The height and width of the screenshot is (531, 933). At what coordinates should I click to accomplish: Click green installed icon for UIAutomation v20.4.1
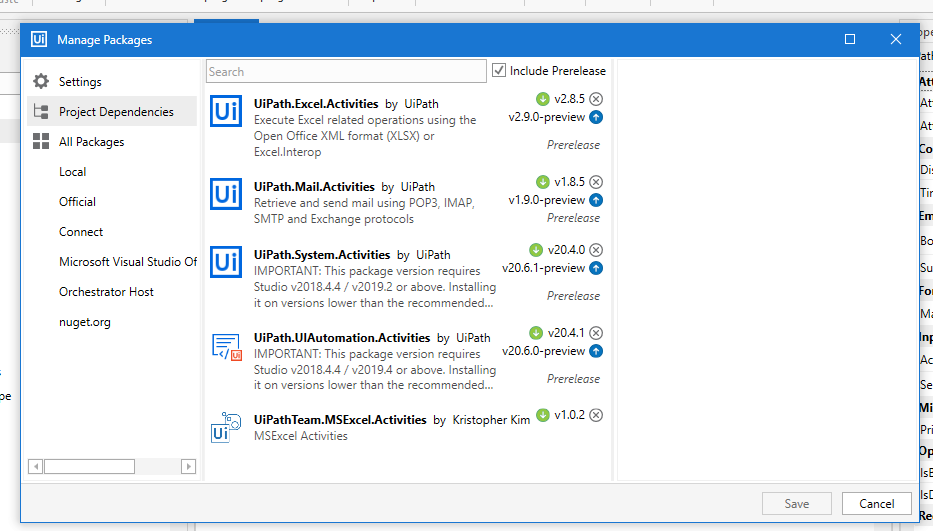[x=536, y=333]
